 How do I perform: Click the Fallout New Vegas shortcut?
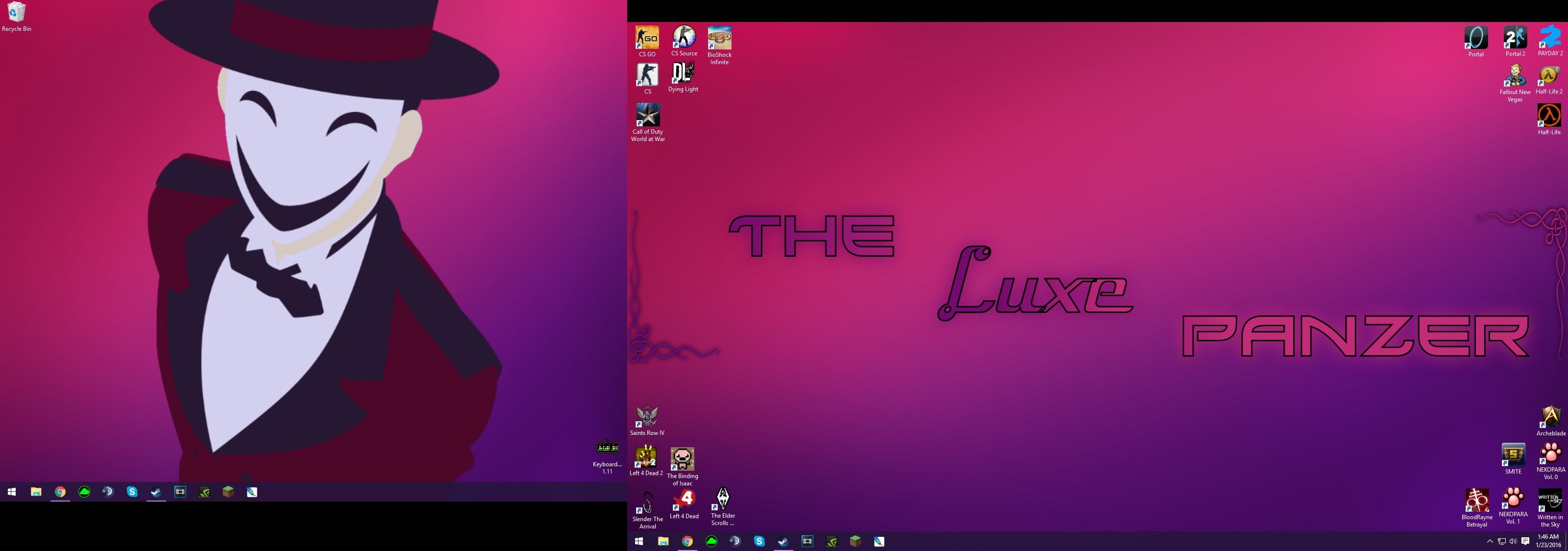pyautogui.click(x=1515, y=83)
